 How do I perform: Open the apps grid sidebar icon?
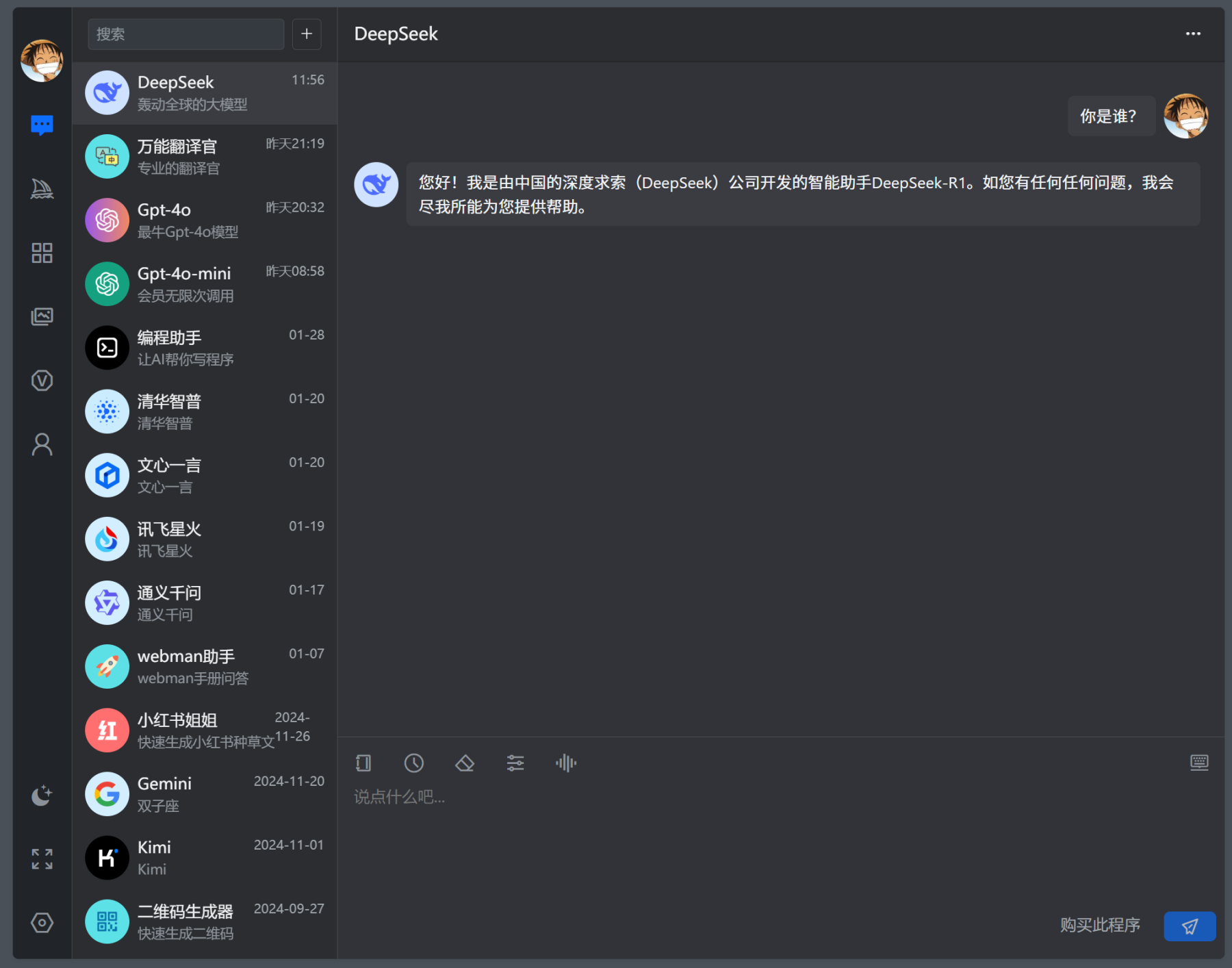coord(42,253)
